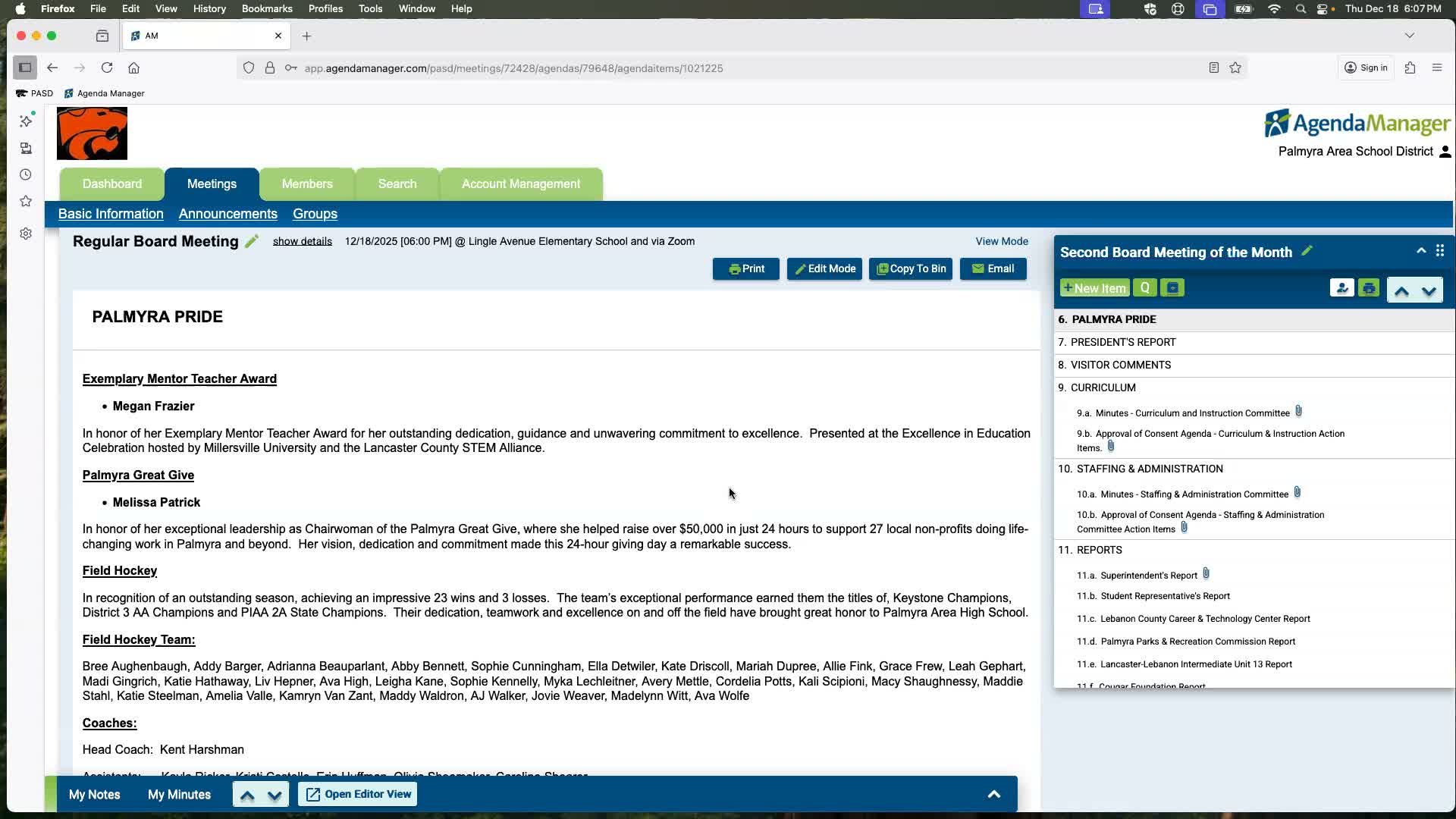Click the down chevron in agenda panel toolbar
1456x819 pixels.
coord(1429,290)
